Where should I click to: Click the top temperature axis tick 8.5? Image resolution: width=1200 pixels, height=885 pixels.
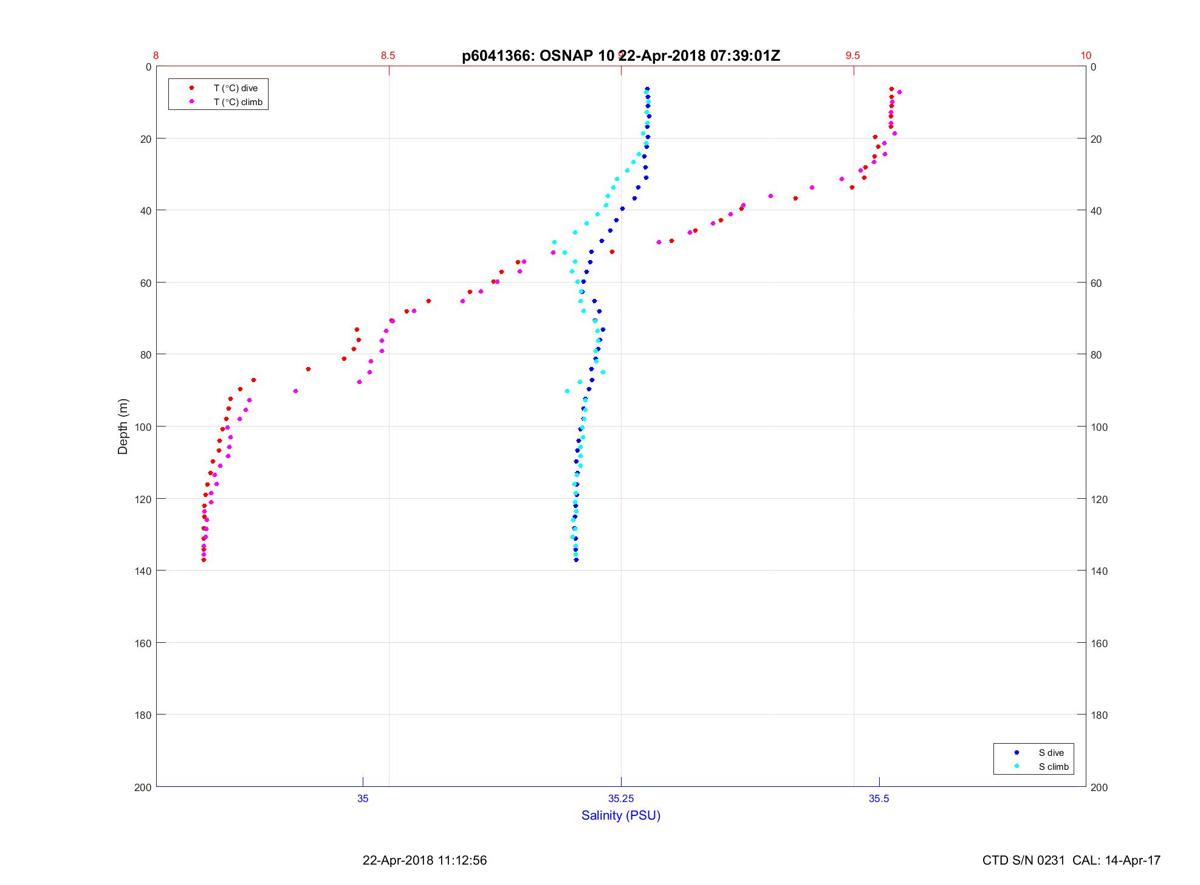point(388,56)
